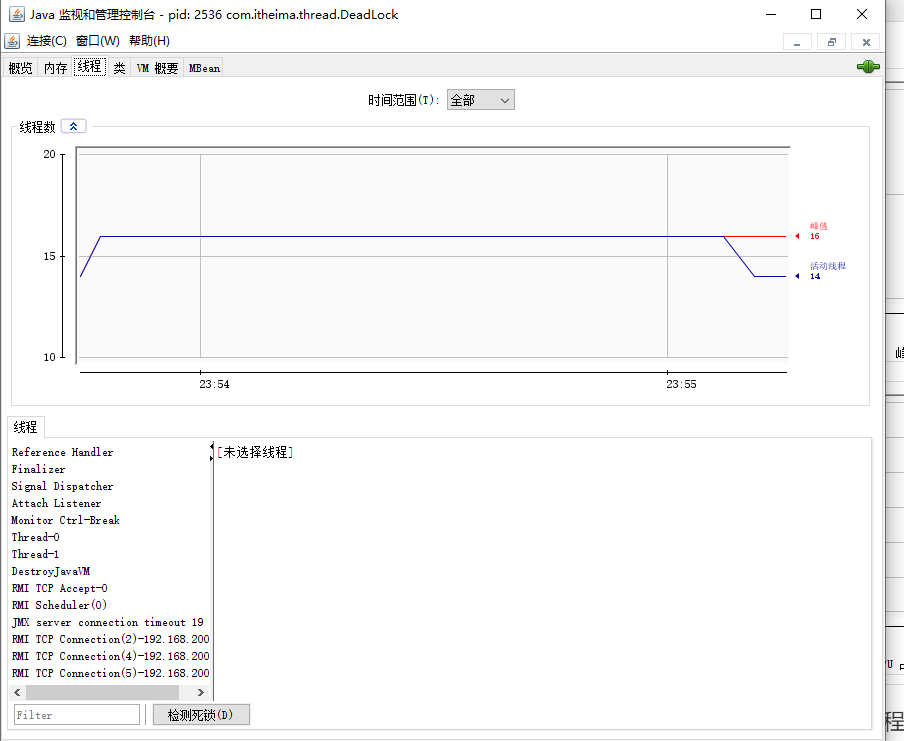The width and height of the screenshot is (904, 741).
Task: Switch to the MBean tab
Action: pyautogui.click(x=204, y=68)
